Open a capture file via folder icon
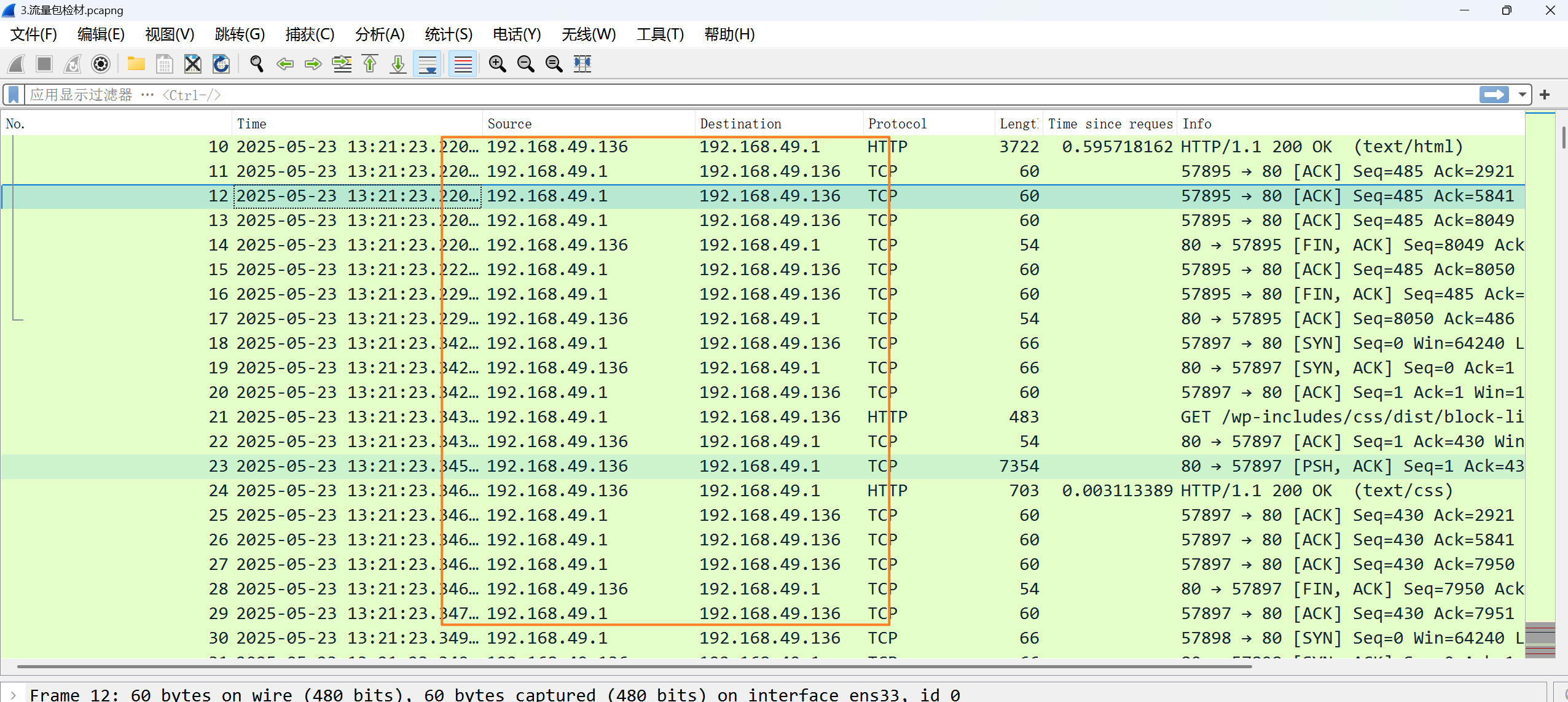Viewport: 1568px width, 702px height. (136, 64)
